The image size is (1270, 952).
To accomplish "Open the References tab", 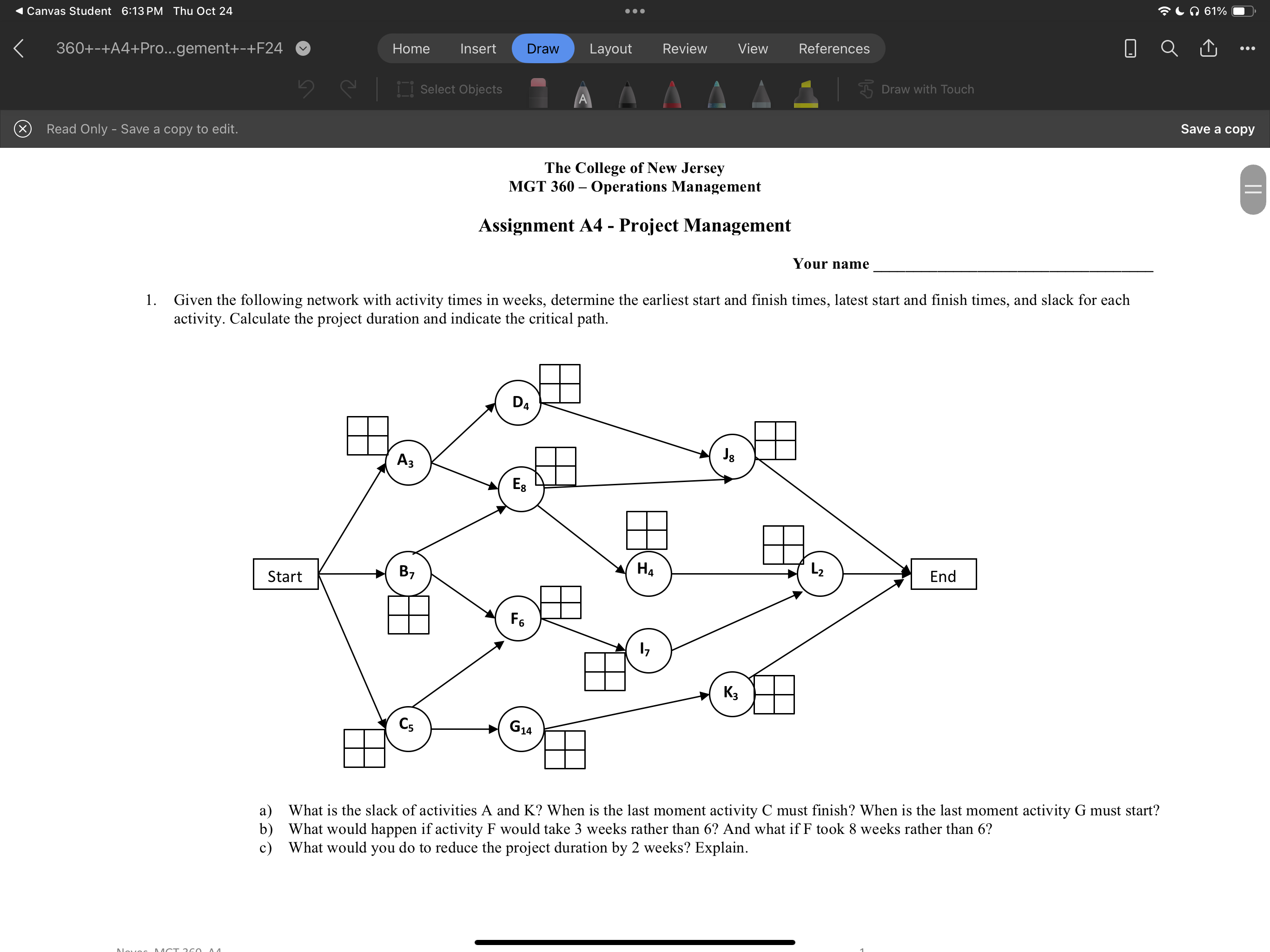I will pos(833,48).
